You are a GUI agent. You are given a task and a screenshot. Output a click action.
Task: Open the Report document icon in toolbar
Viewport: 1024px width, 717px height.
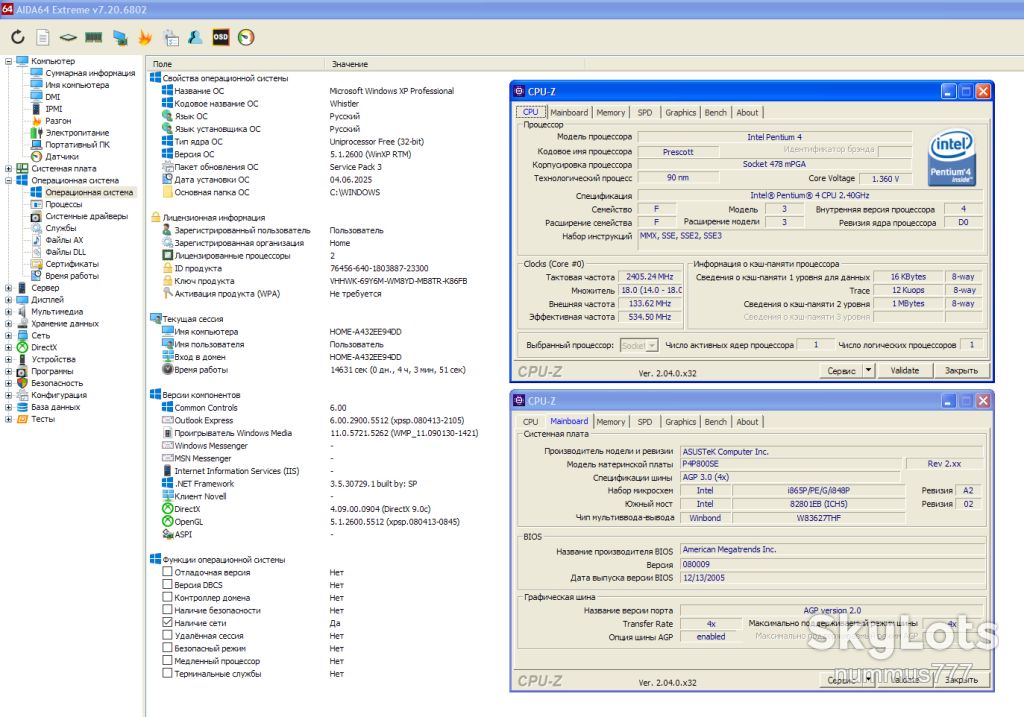pos(42,37)
